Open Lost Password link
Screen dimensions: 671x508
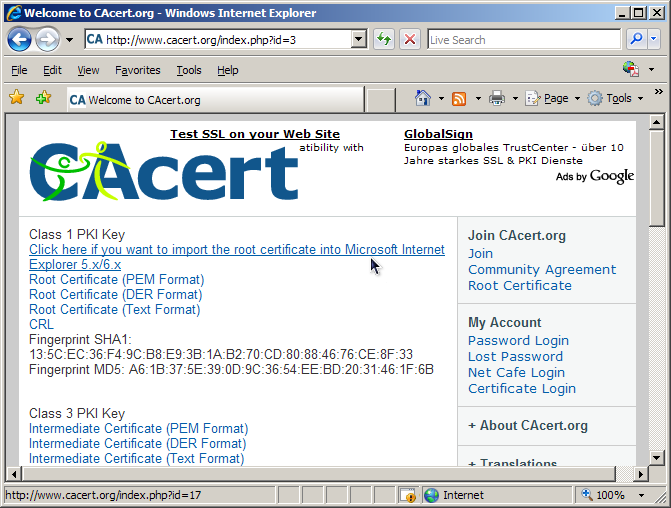pyautogui.click(x=515, y=356)
